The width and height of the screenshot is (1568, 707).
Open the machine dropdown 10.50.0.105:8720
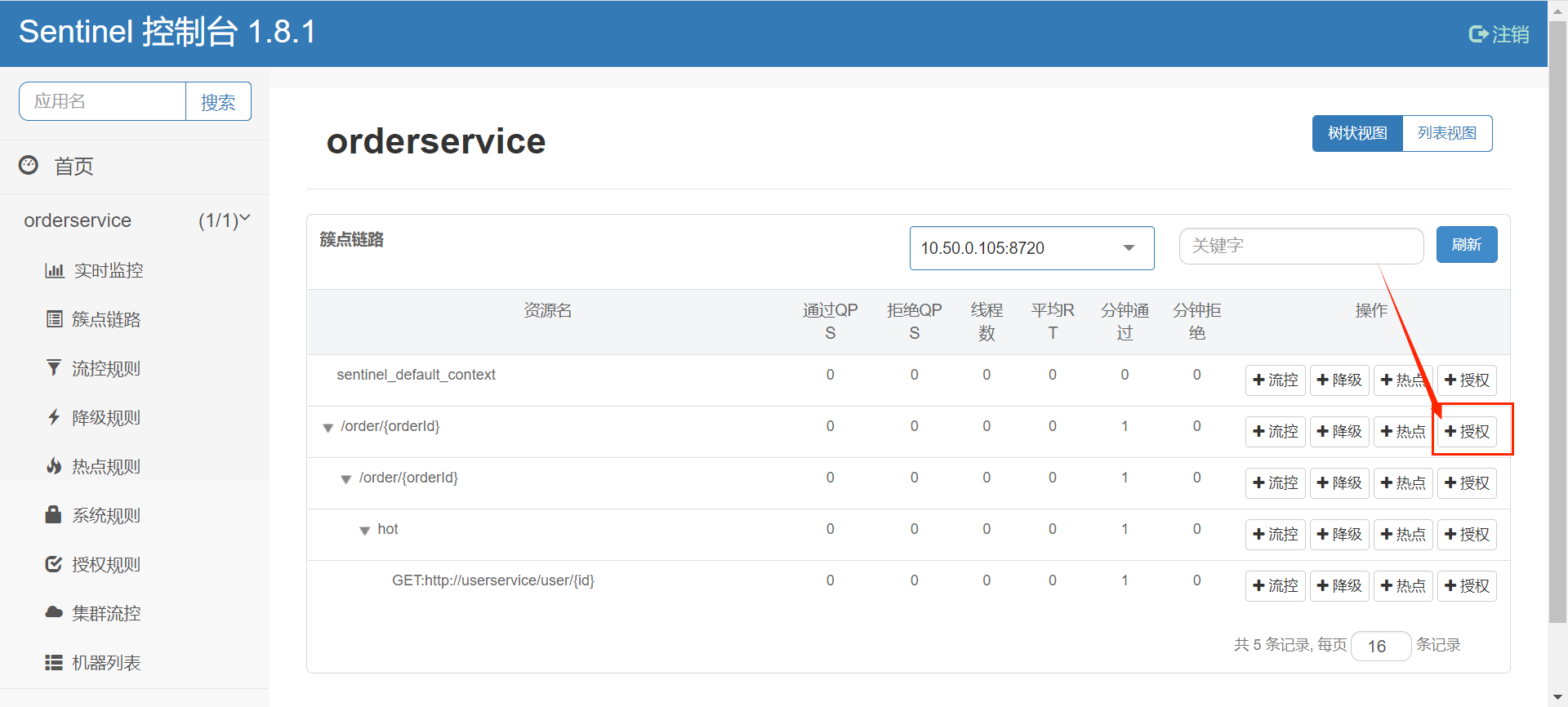[1031, 248]
